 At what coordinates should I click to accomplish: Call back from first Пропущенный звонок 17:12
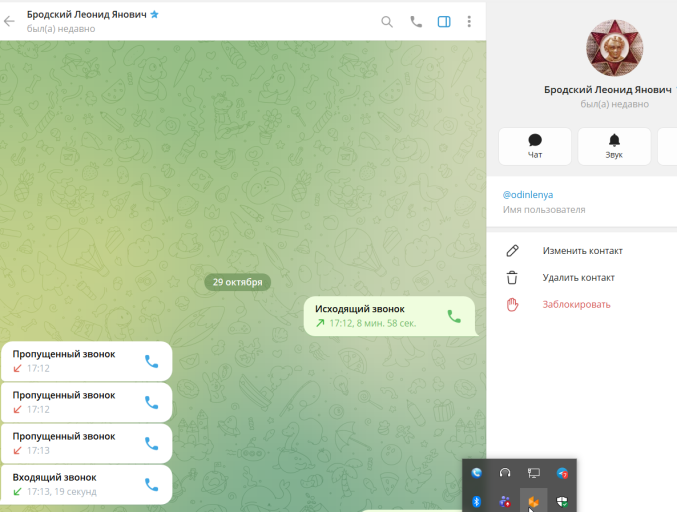coord(151,361)
